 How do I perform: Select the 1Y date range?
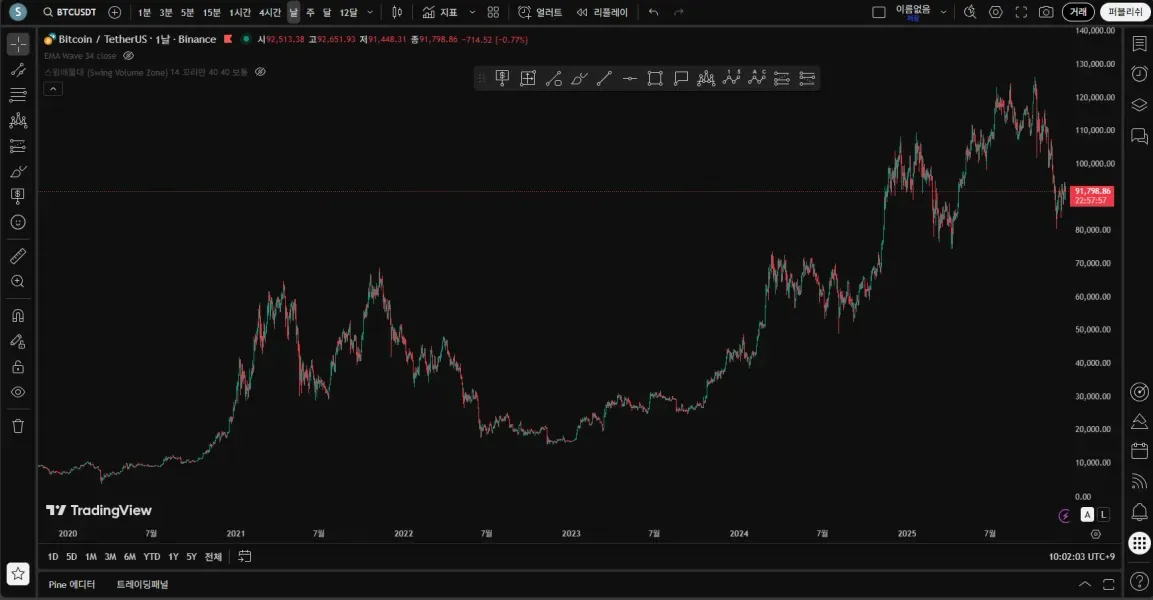click(x=174, y=557)
